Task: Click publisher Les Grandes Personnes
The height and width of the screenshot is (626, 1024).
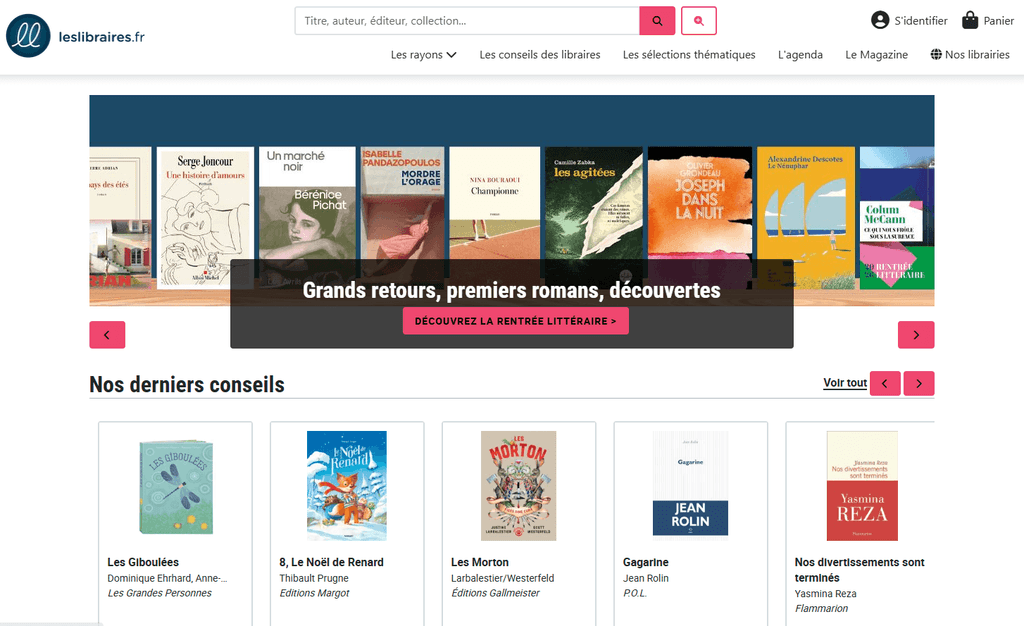Action: click(x=159, y=593)
